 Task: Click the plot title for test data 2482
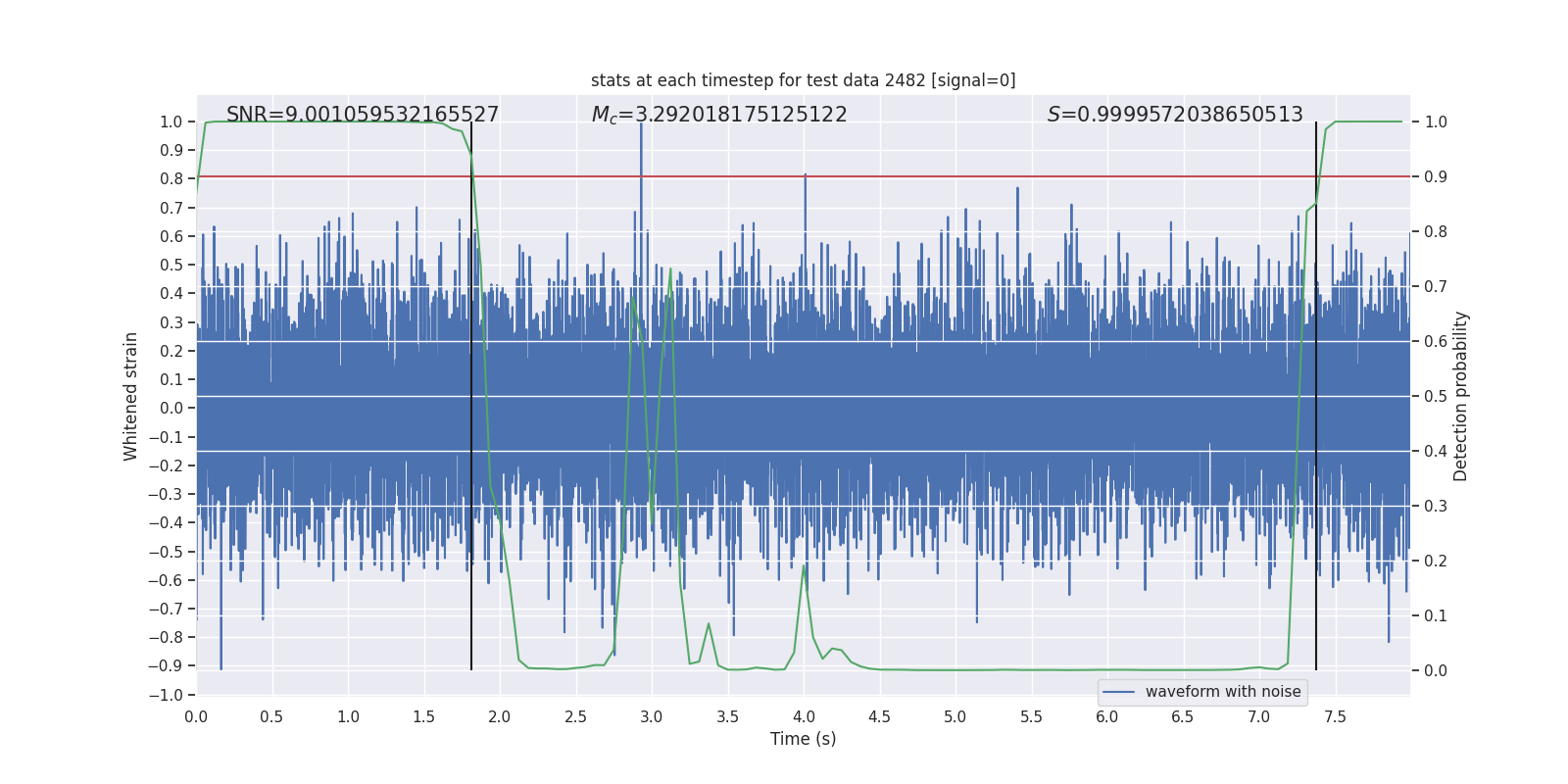click(x=803, y=80)
